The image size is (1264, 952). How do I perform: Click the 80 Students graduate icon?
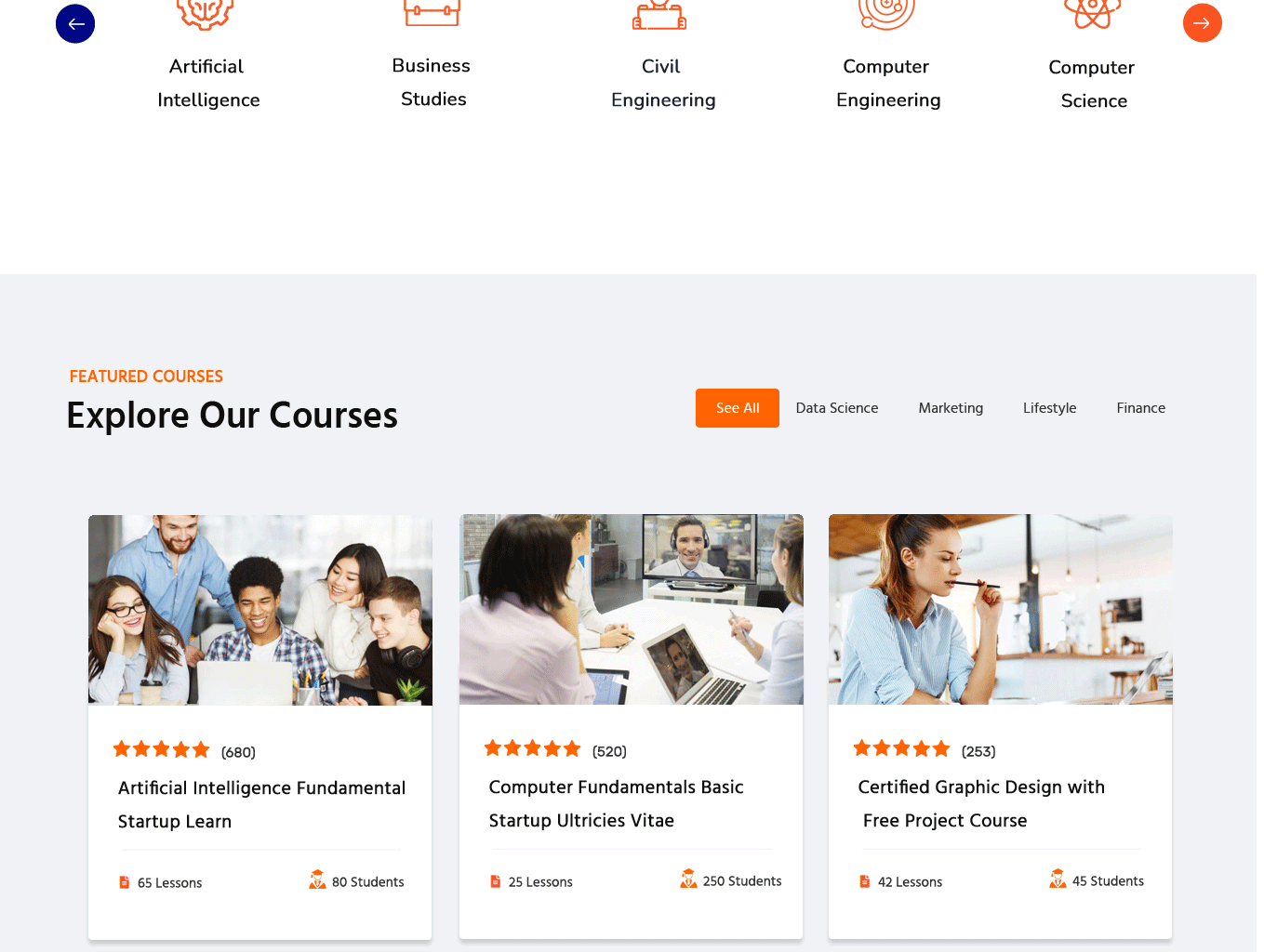[317, 879]
